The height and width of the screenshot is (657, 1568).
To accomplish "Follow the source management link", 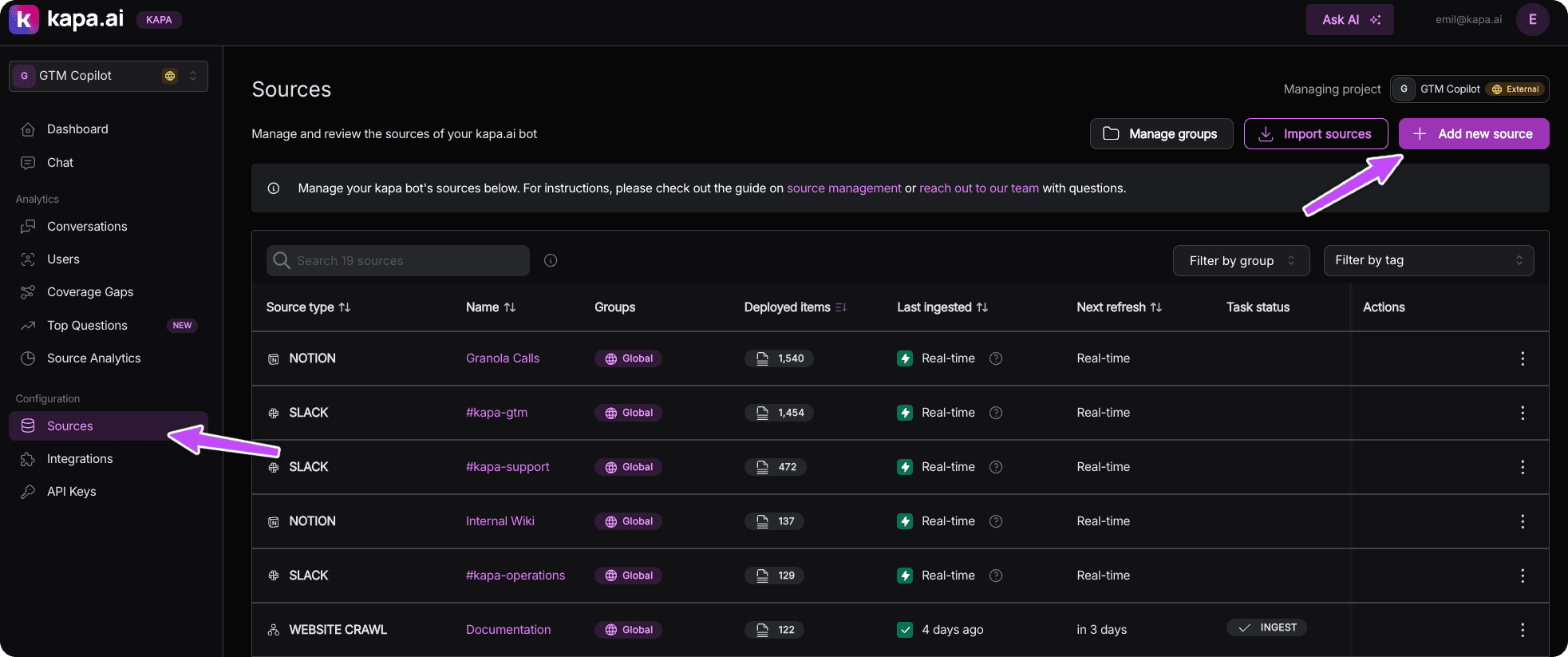I will coord(843,188).
